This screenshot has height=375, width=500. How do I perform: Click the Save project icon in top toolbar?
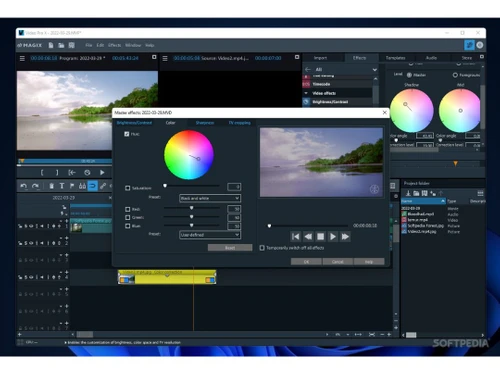[71, 45]
